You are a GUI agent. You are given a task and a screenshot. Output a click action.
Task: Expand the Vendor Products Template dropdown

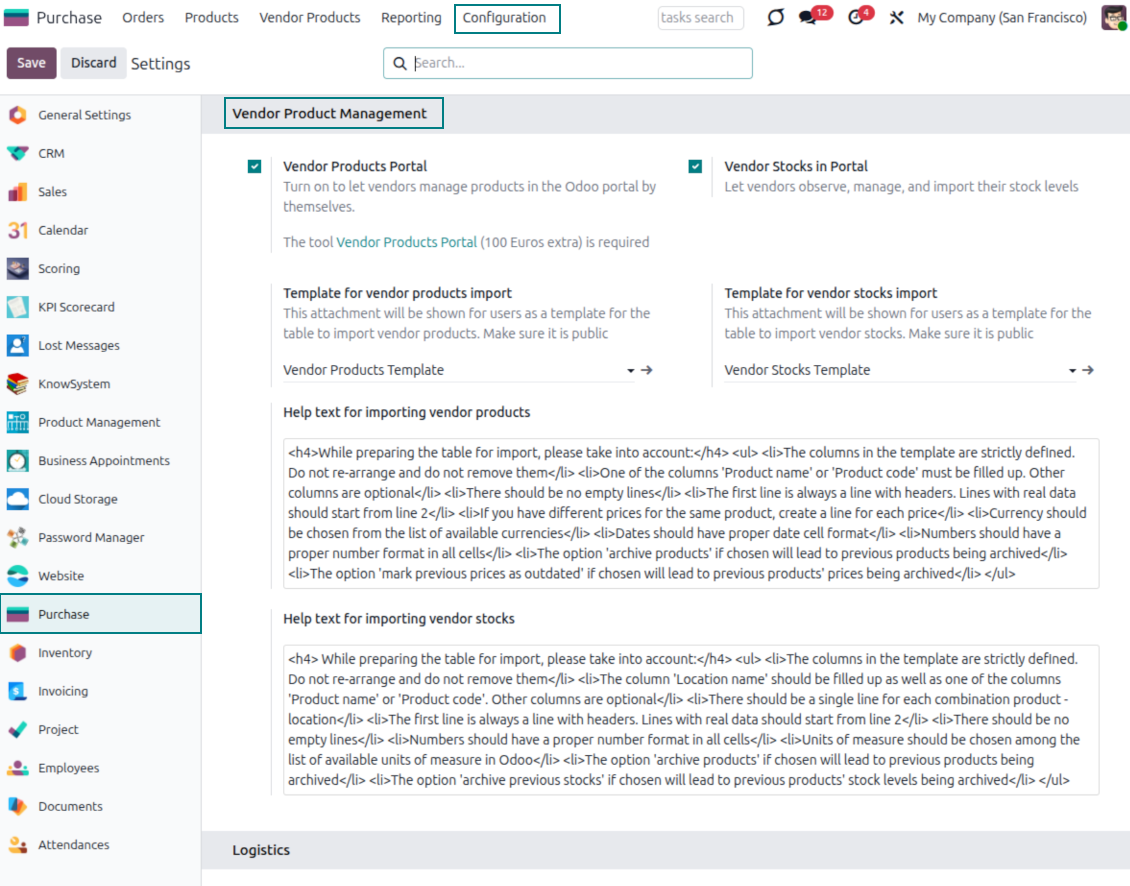630,371
